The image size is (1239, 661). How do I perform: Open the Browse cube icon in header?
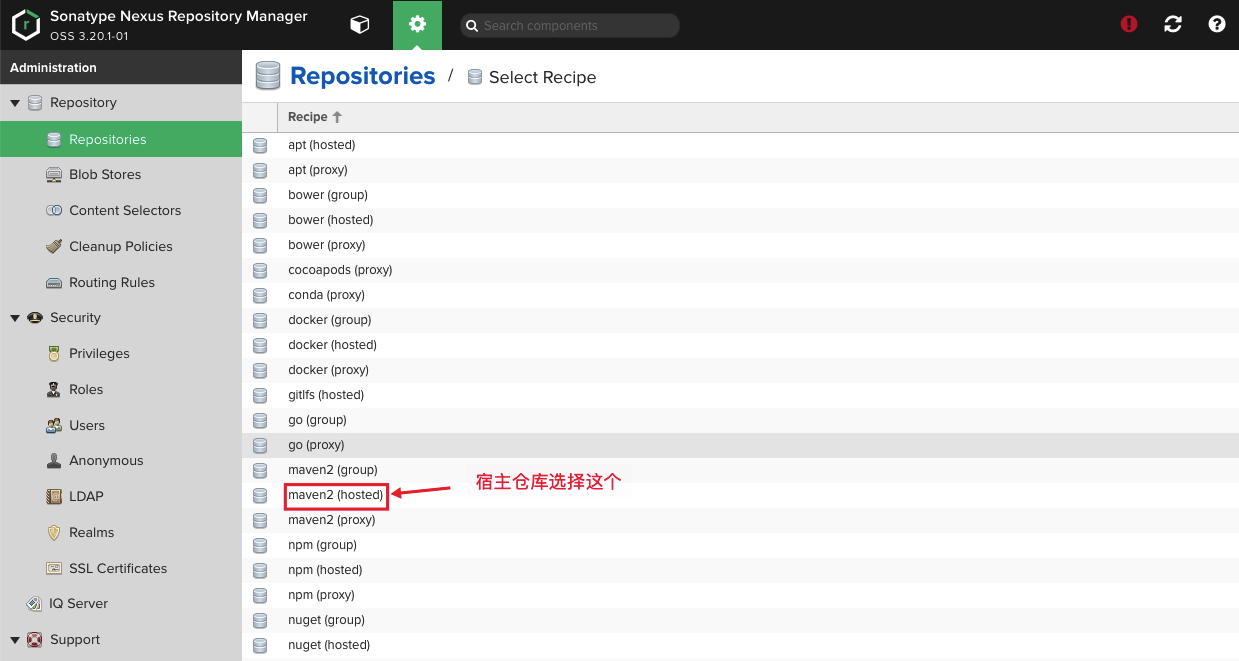359,25
